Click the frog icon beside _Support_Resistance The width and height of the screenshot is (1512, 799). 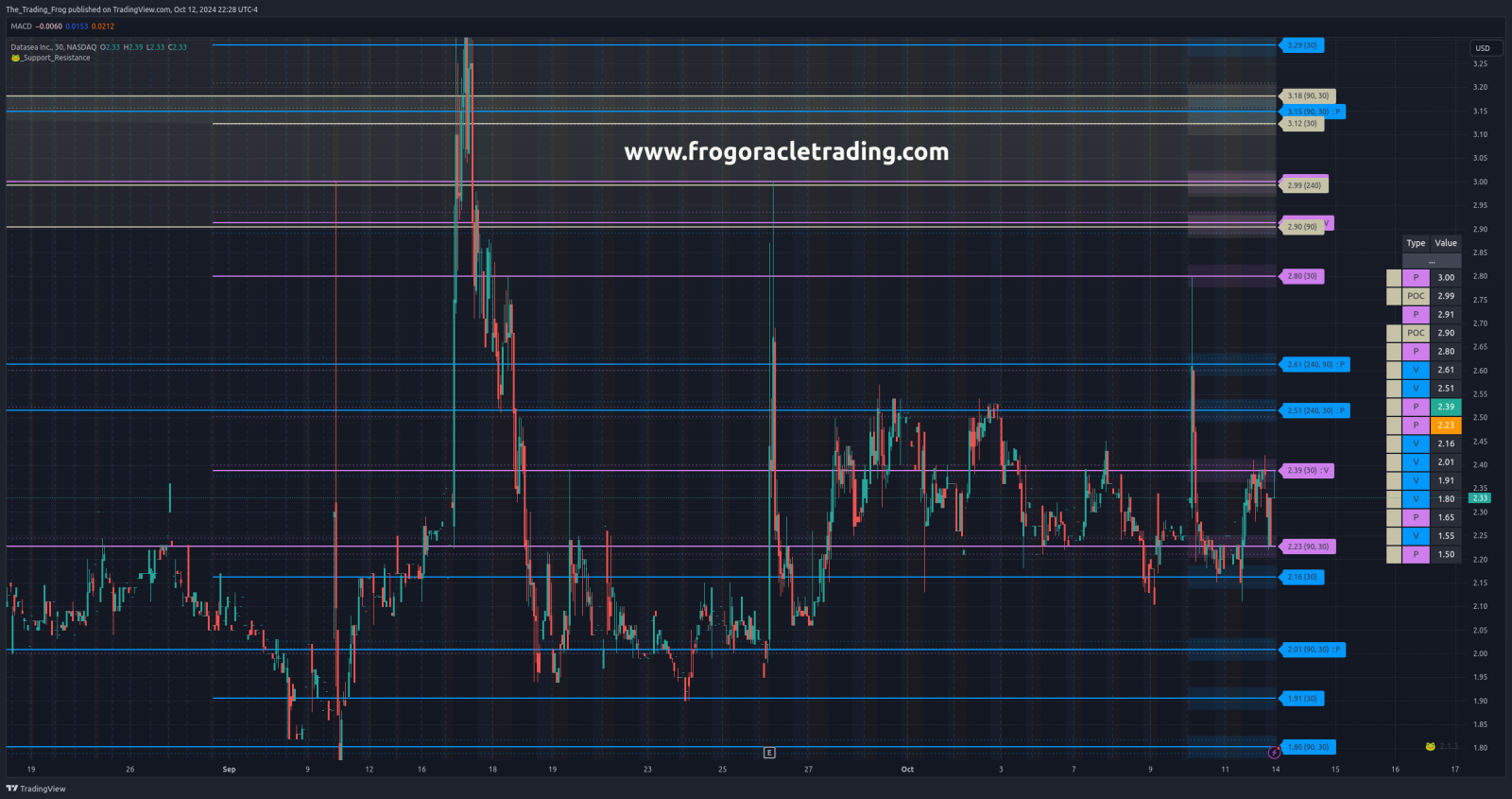tap(15, 58)
